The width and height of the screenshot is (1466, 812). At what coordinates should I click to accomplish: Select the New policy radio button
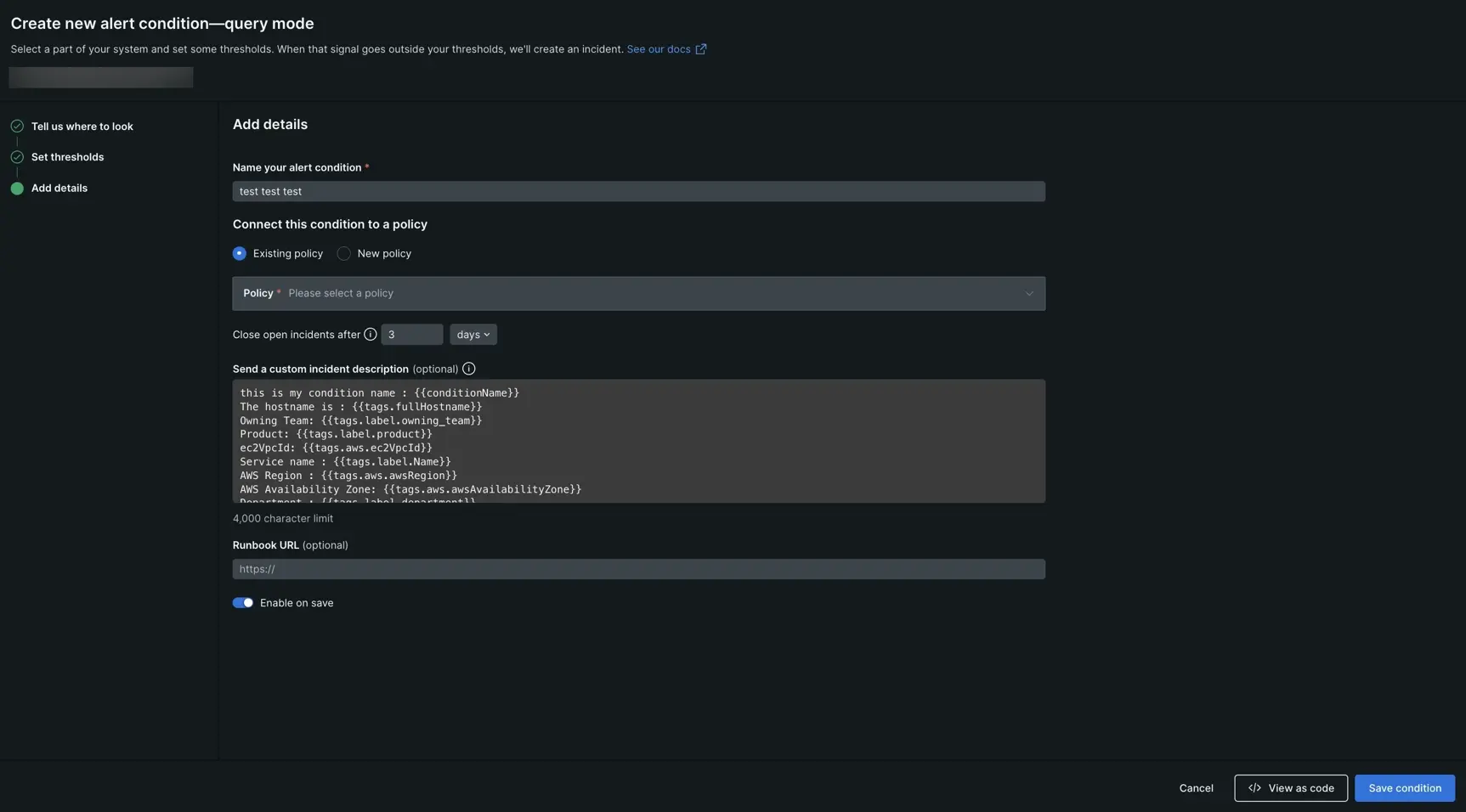pos(343,254)
